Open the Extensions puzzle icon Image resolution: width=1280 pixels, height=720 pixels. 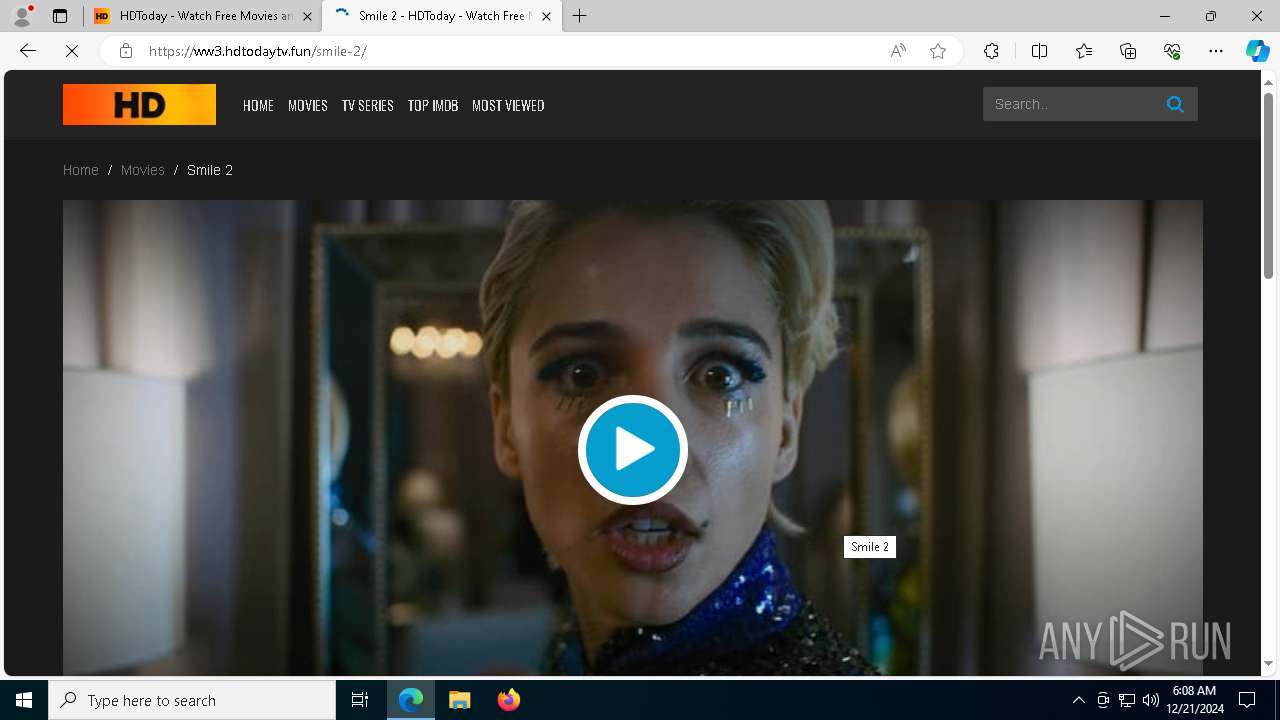tap(991, 51)
